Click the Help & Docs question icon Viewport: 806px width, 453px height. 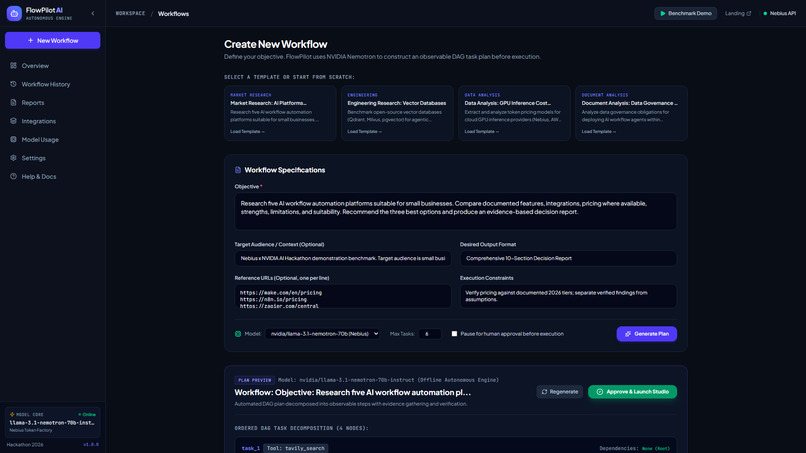tap(13, 176)
